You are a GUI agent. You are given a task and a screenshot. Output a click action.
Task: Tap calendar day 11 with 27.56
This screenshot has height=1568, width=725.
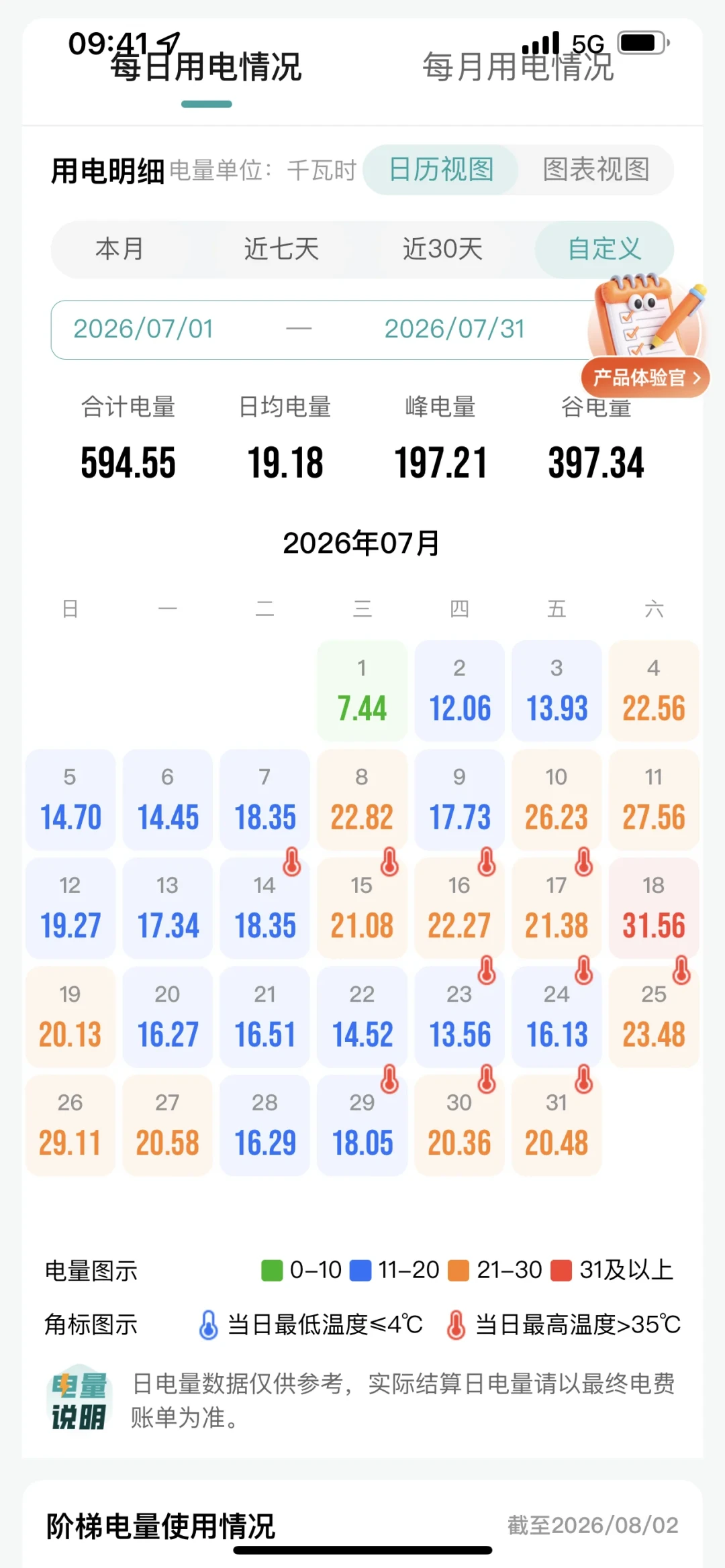click(x=654, y=799)
